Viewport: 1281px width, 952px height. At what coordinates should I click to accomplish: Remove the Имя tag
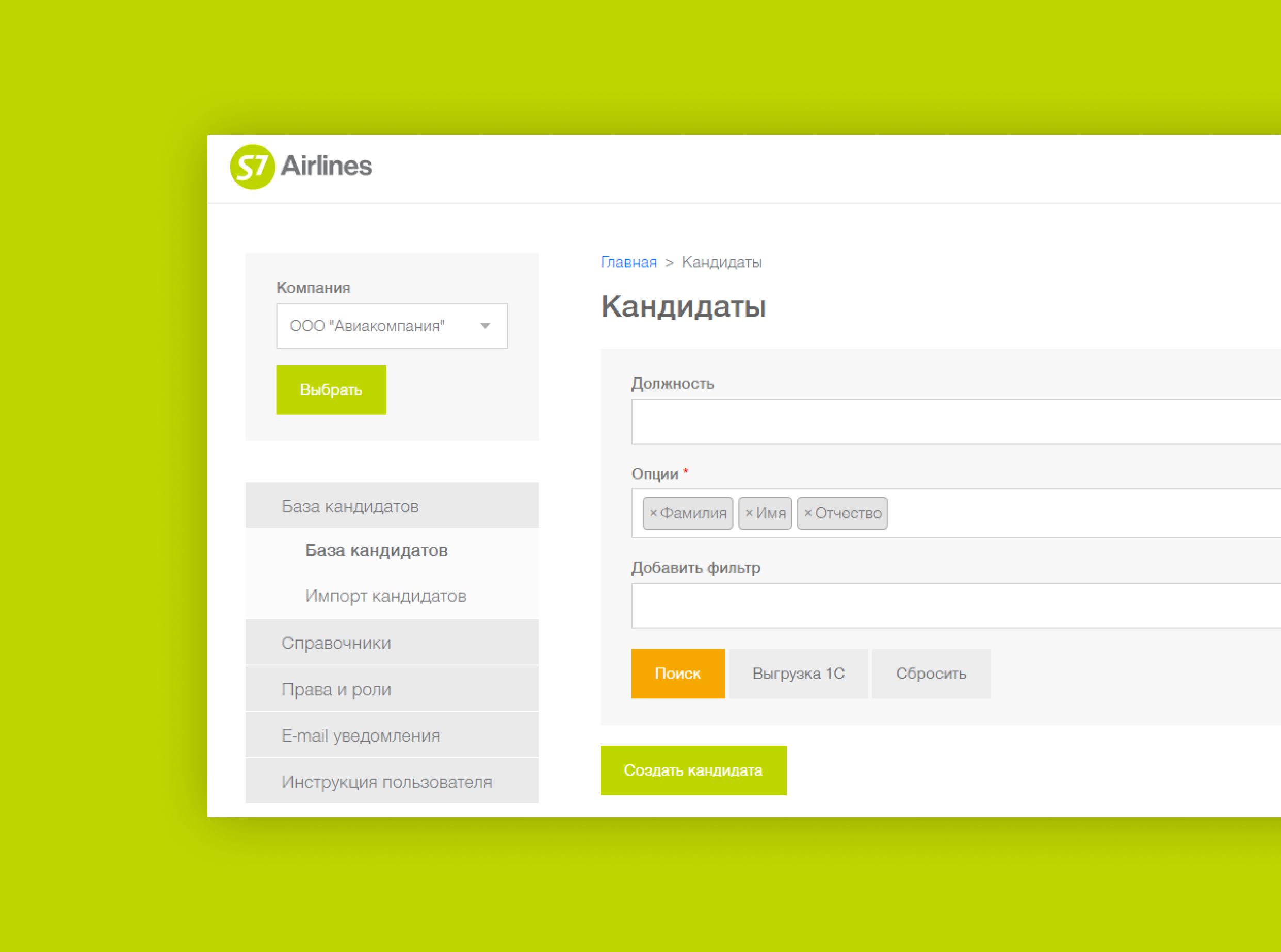coord(749,513)
